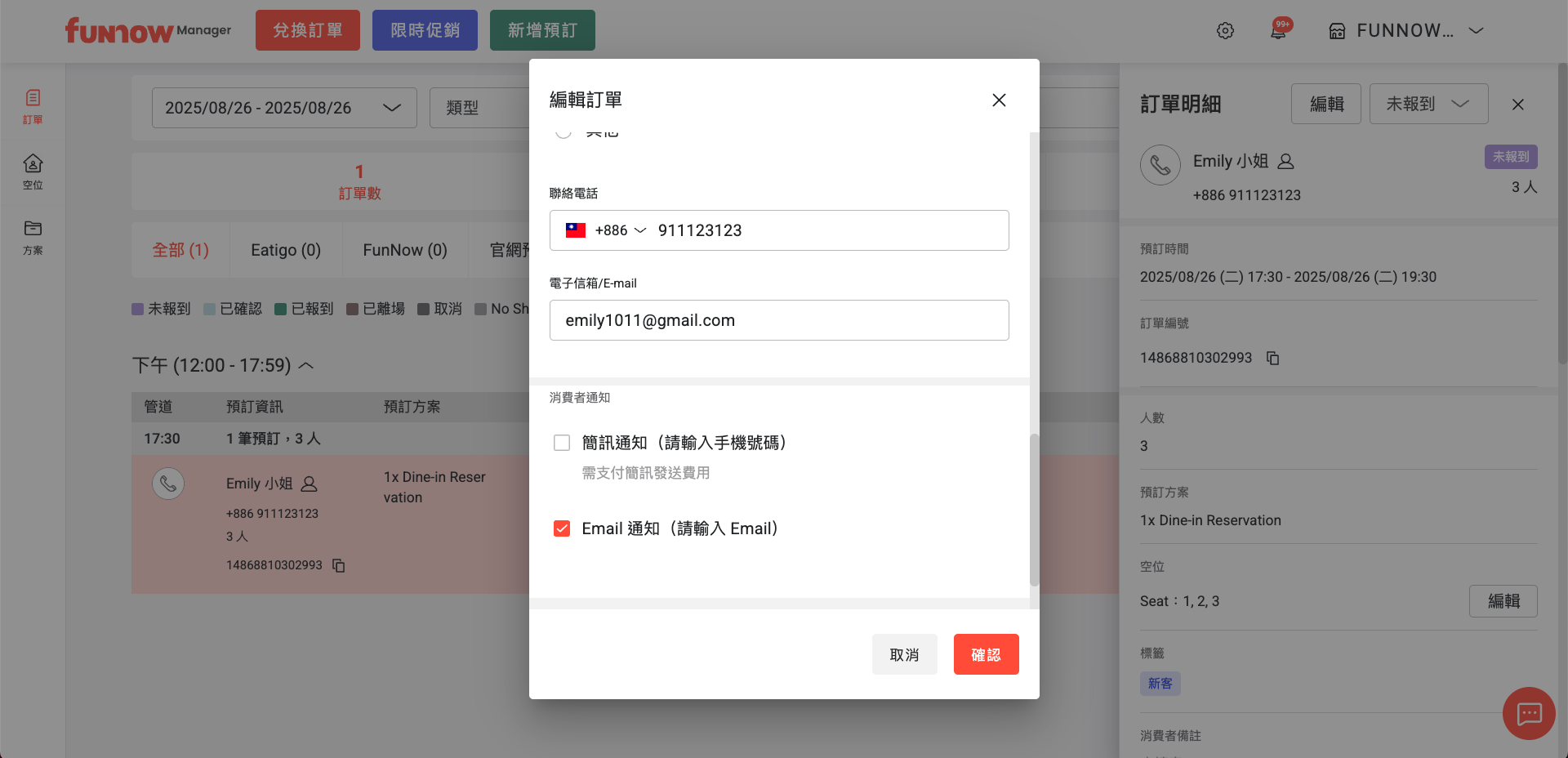Close the 編輯訂單 dialog with X
The height and width of the screenshot is (758, 1568).
999,100
